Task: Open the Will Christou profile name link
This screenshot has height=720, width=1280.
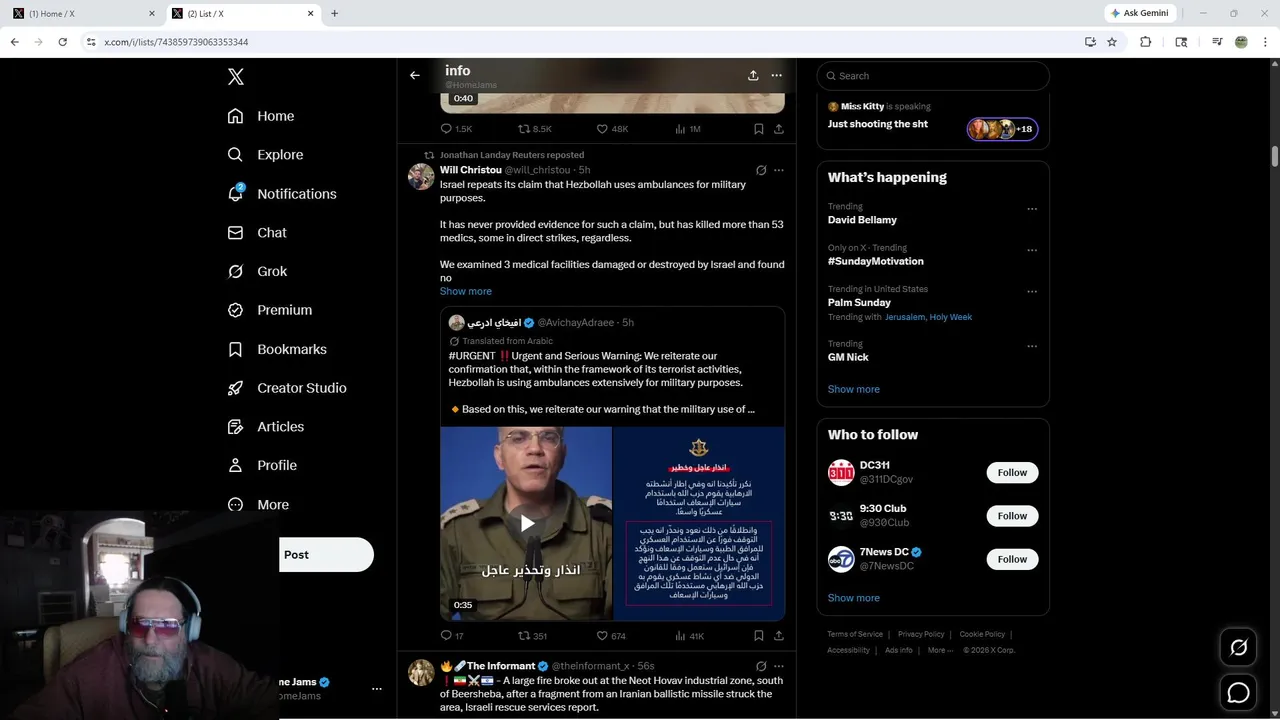Action: [471, 170]
